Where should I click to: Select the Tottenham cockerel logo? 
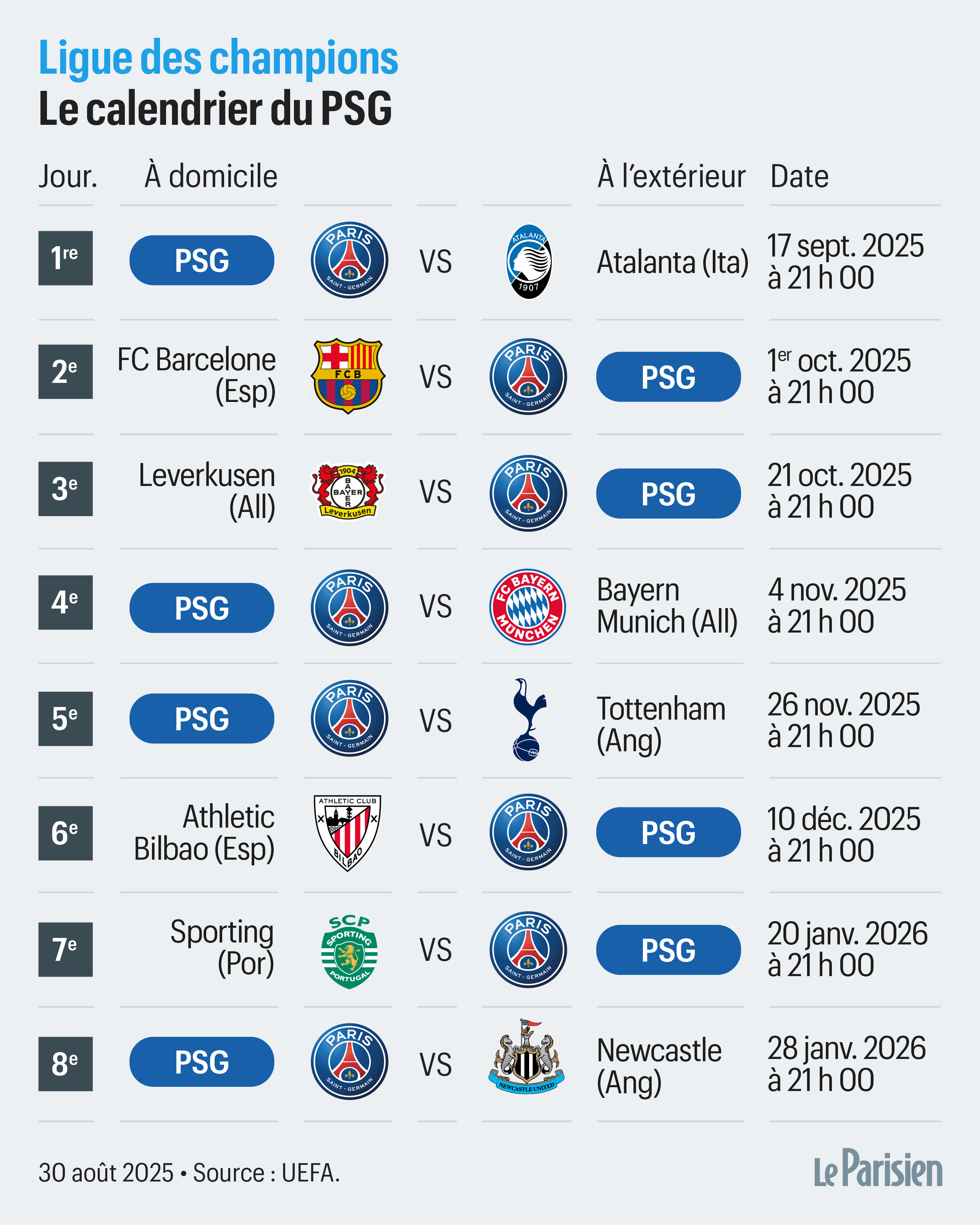[528, 719]
